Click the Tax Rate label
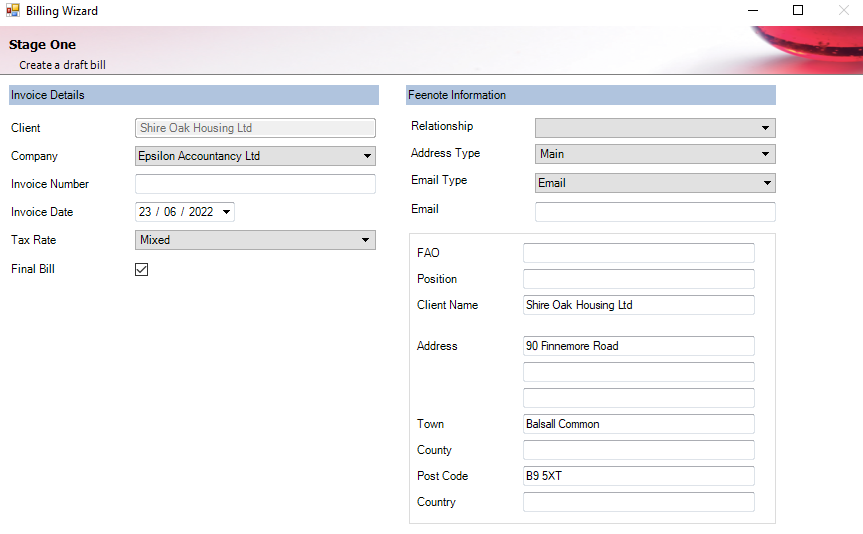The width and height of the screenshot is (863, 534). click(34, 240)
